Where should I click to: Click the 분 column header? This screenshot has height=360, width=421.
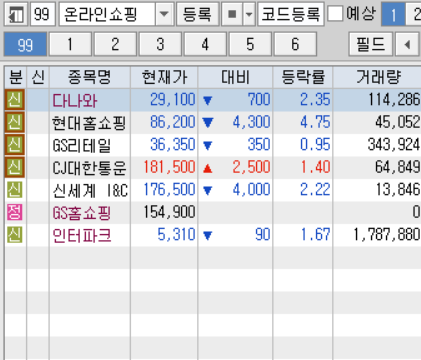[16, 77]
